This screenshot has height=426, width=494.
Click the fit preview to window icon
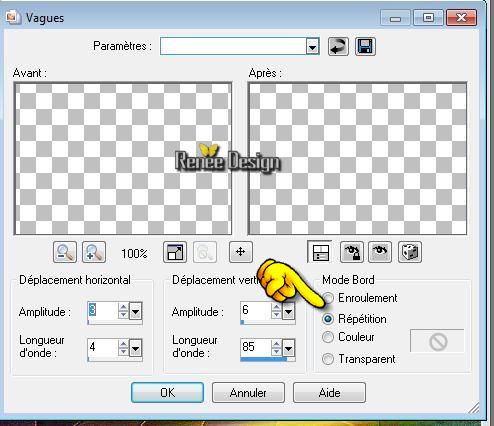point(175,252)
